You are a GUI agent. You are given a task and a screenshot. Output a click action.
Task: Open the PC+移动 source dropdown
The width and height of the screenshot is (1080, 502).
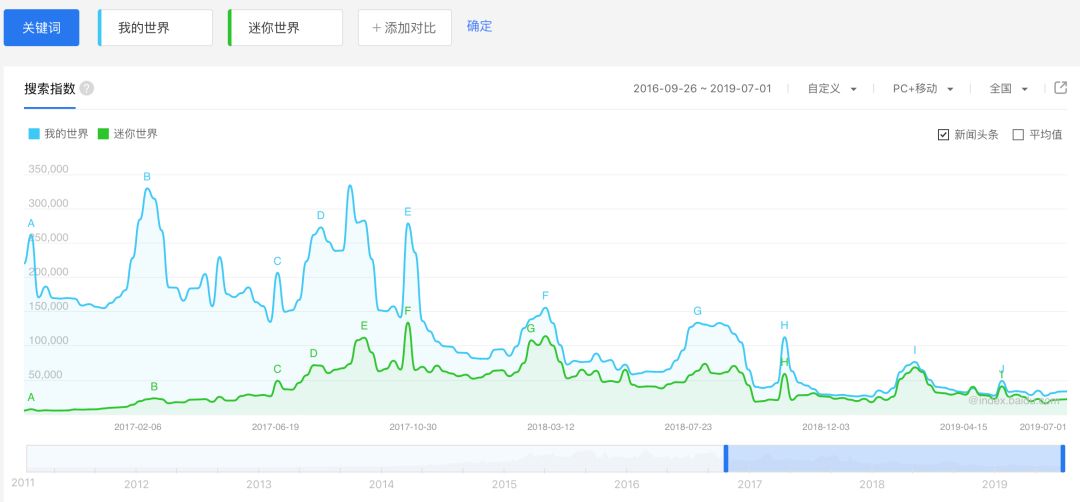tap(923, 89)
